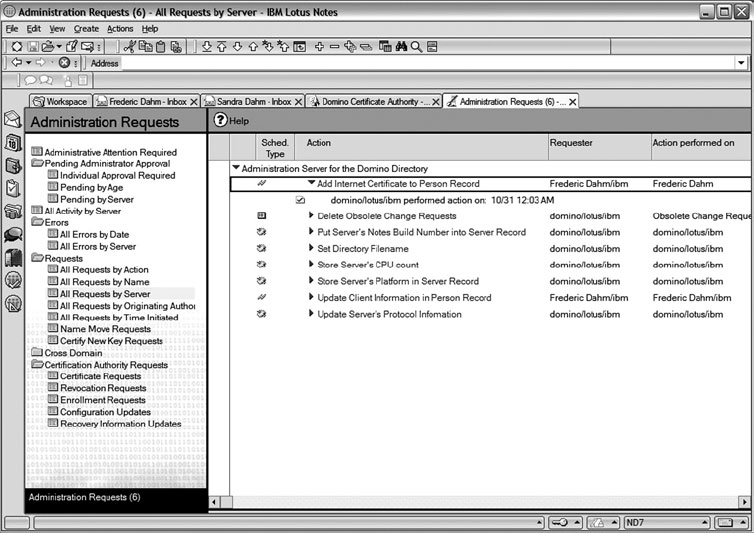Click the binoculars Find toolbar icon
Screen dimensions: 754x533
401,47
